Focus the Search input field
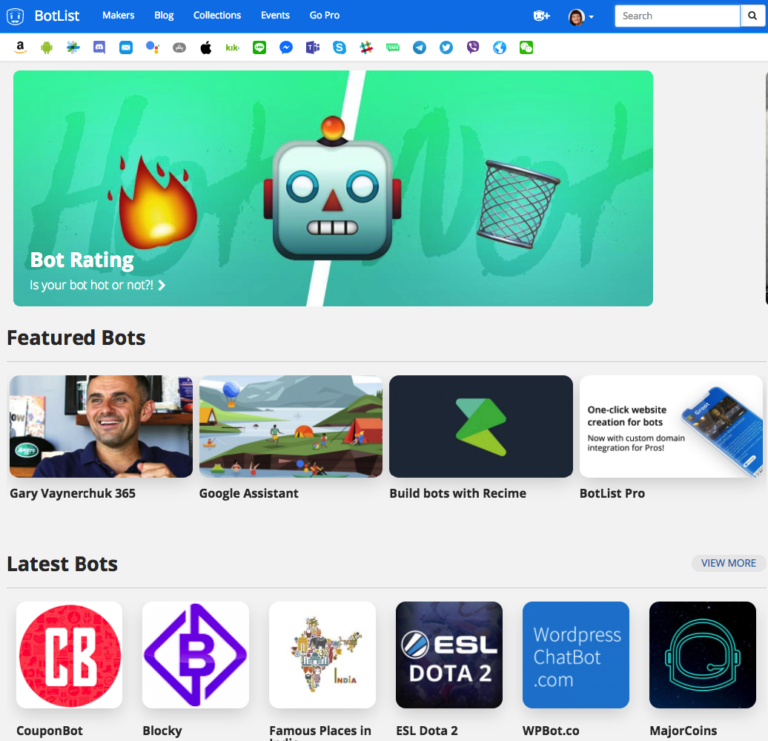The image size is (768, 741). (677, 16)
